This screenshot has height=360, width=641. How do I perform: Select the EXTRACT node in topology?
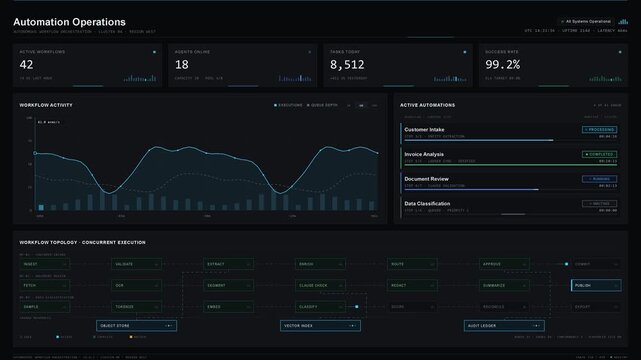(x=228, y=264)
